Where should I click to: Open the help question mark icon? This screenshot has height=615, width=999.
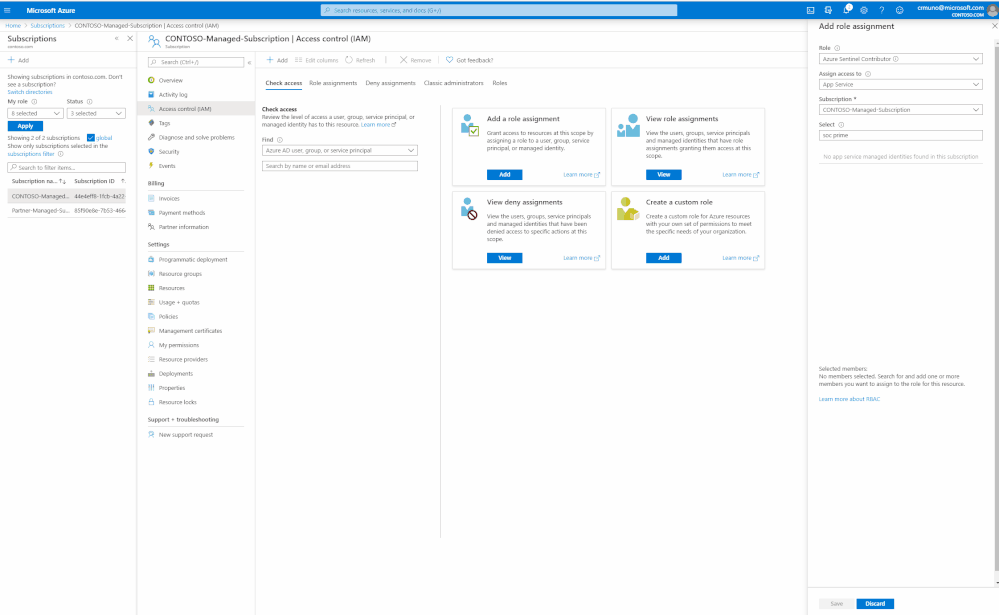882,10
